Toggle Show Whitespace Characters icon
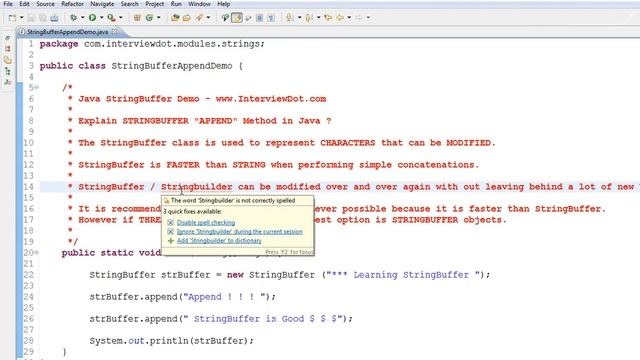This screenshot has width=640, height=360. point(271,18)
